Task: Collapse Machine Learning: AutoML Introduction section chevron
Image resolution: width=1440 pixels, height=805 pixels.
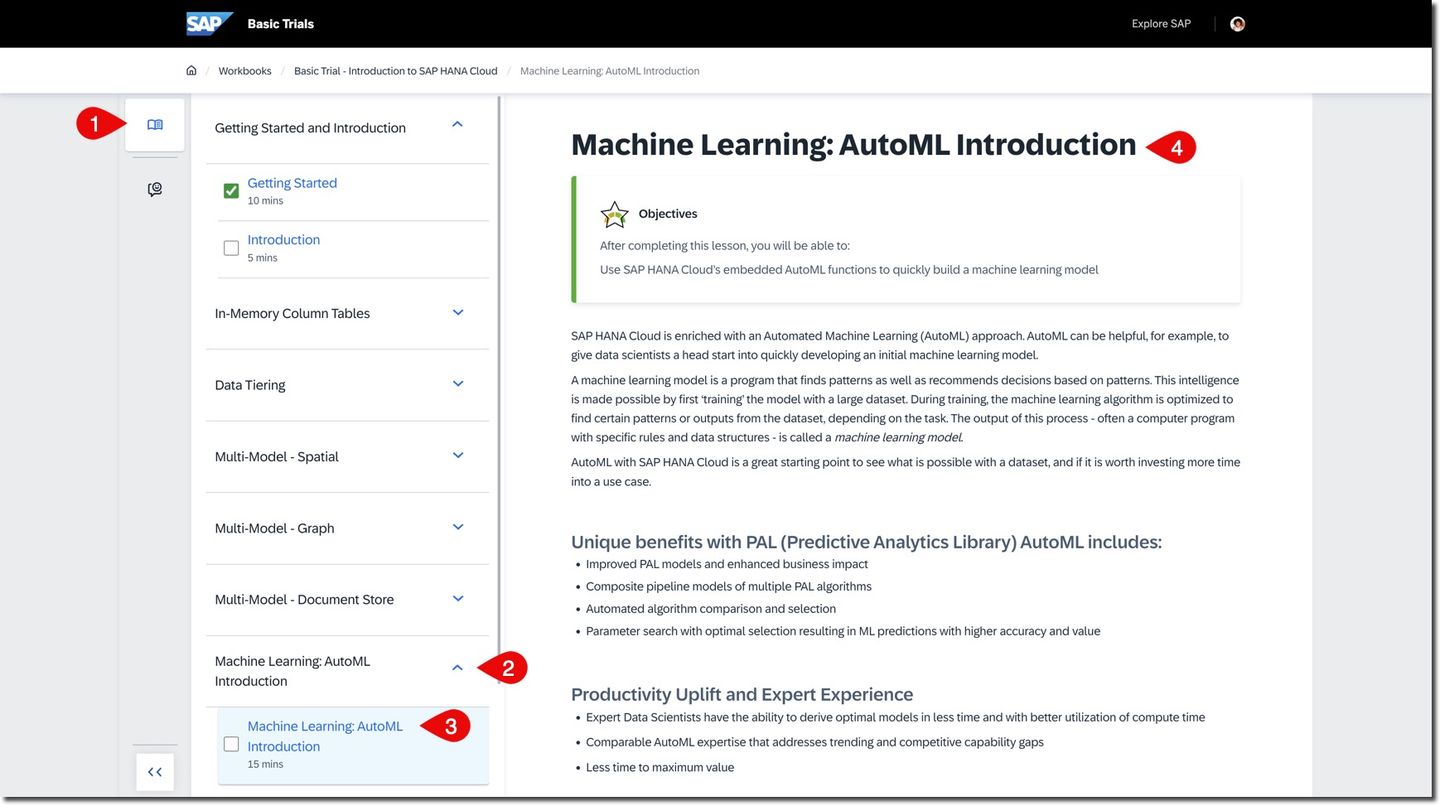Action: coord(458,668)
